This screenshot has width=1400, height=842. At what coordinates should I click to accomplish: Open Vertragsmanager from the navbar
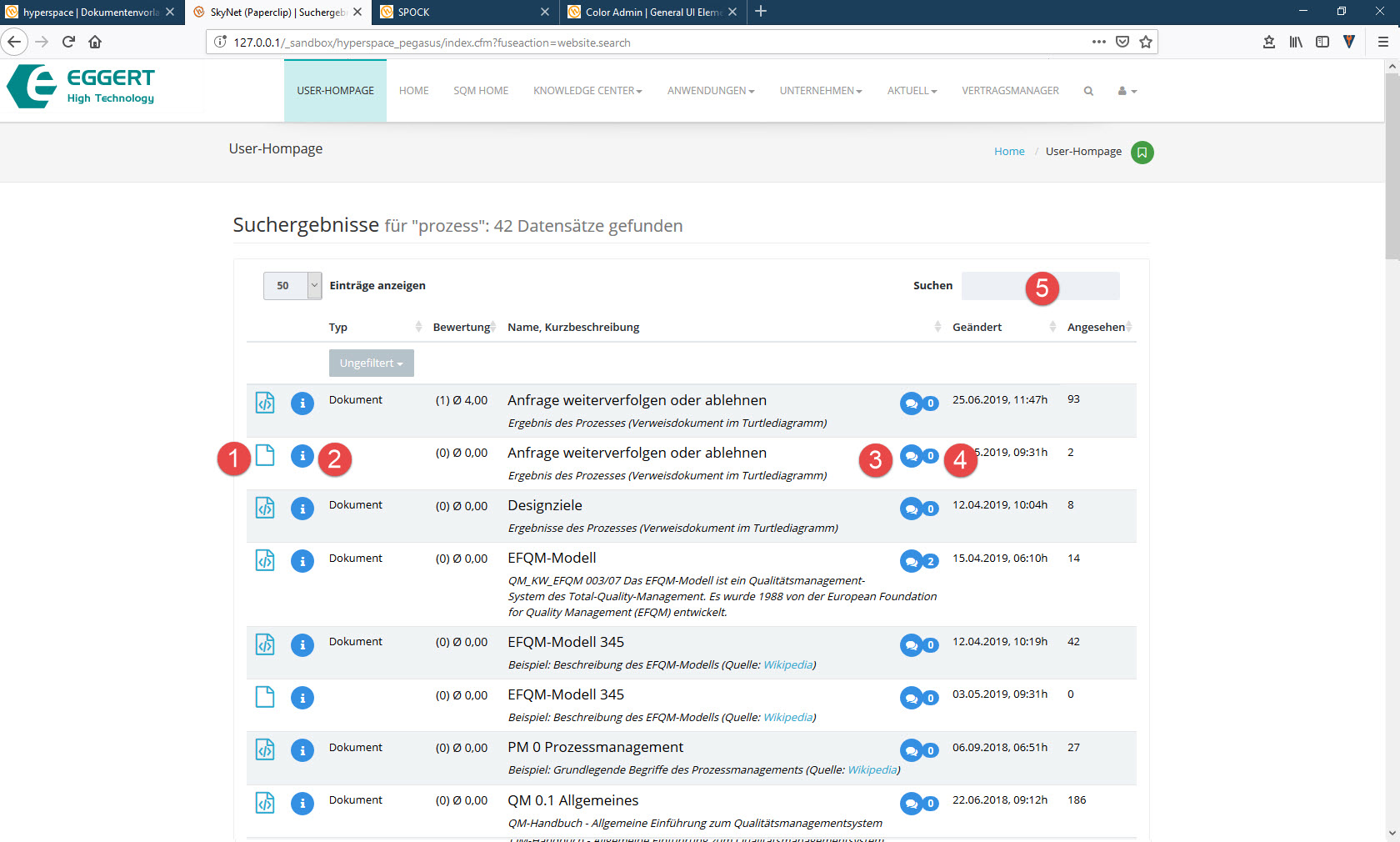click(x=1010, y=91)
